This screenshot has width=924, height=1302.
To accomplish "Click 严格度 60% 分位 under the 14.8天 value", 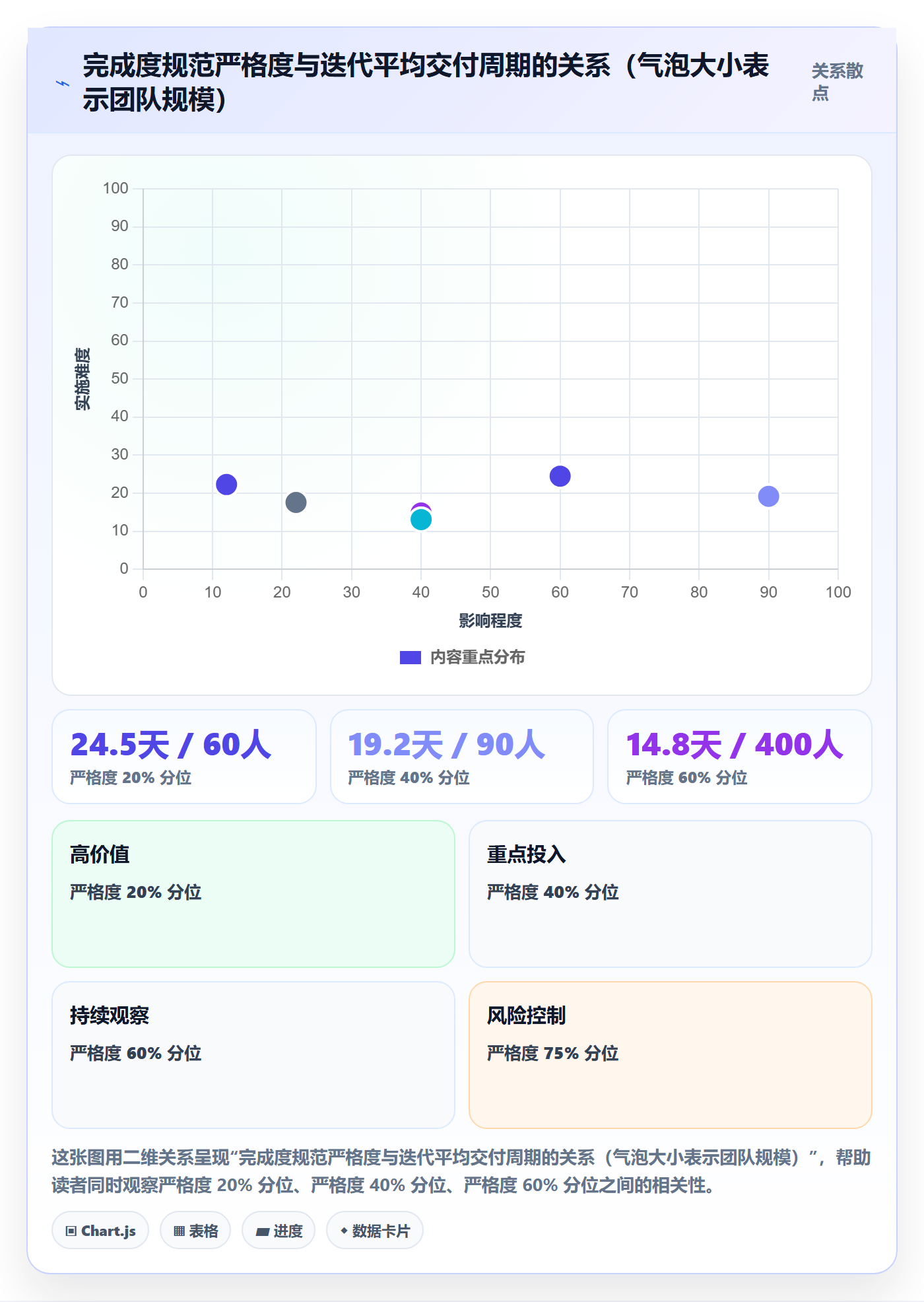I will click(x=686, y=778).
